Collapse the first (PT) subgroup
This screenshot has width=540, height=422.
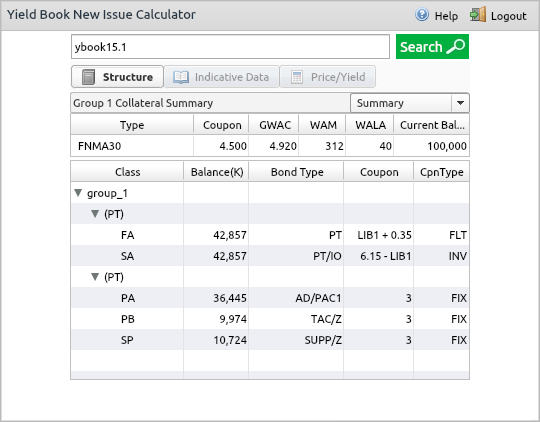point(95,214)
